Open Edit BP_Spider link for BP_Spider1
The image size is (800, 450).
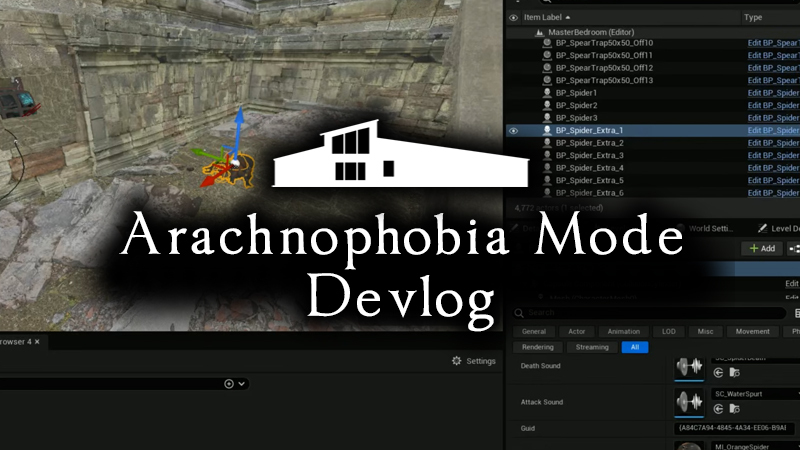tap(773, 93)
